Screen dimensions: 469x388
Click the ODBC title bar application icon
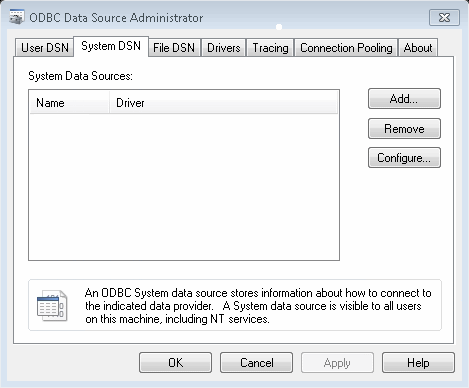pyautogui.click(x=17, y=17)
